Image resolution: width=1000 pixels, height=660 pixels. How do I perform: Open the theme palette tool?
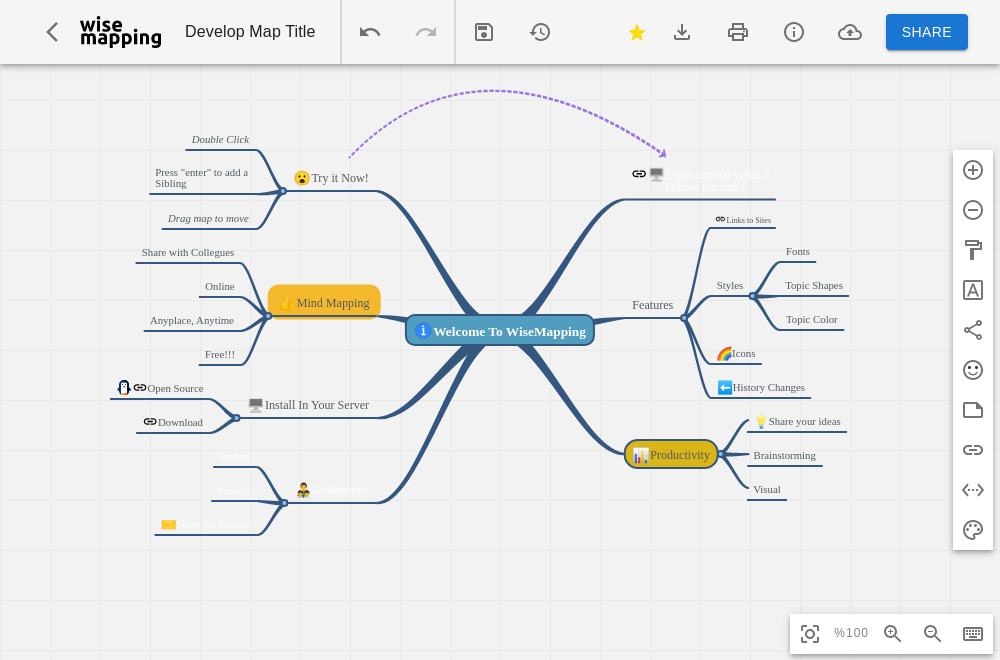coord(973,530)
